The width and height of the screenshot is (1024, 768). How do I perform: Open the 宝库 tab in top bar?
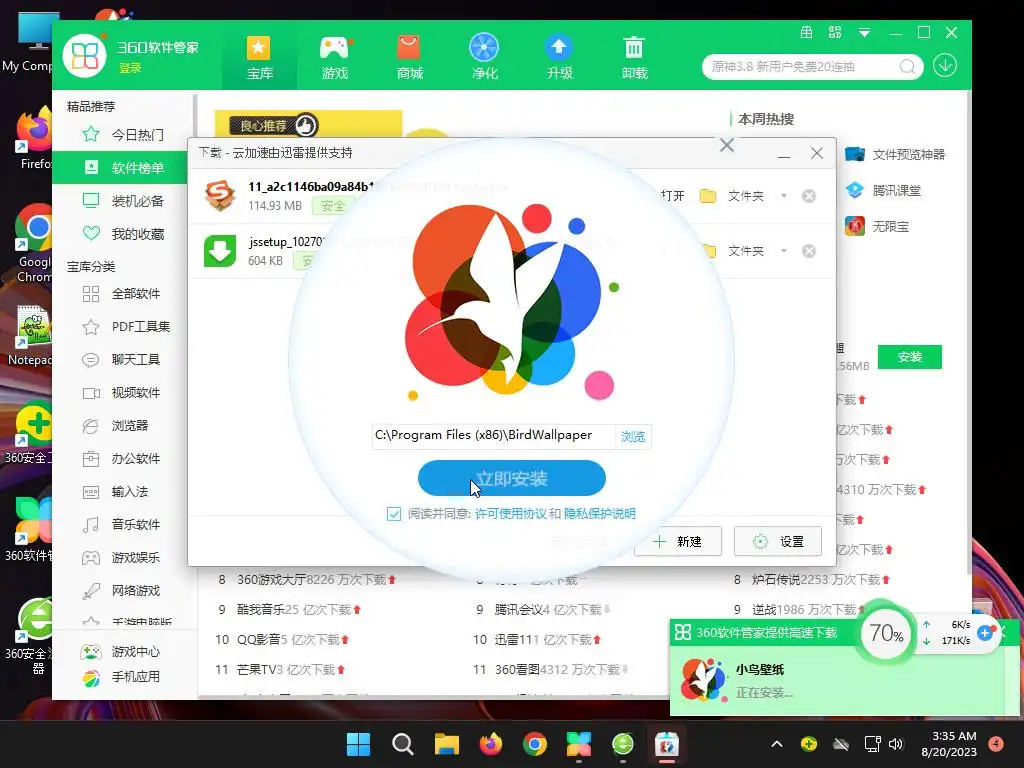(259, 57)
